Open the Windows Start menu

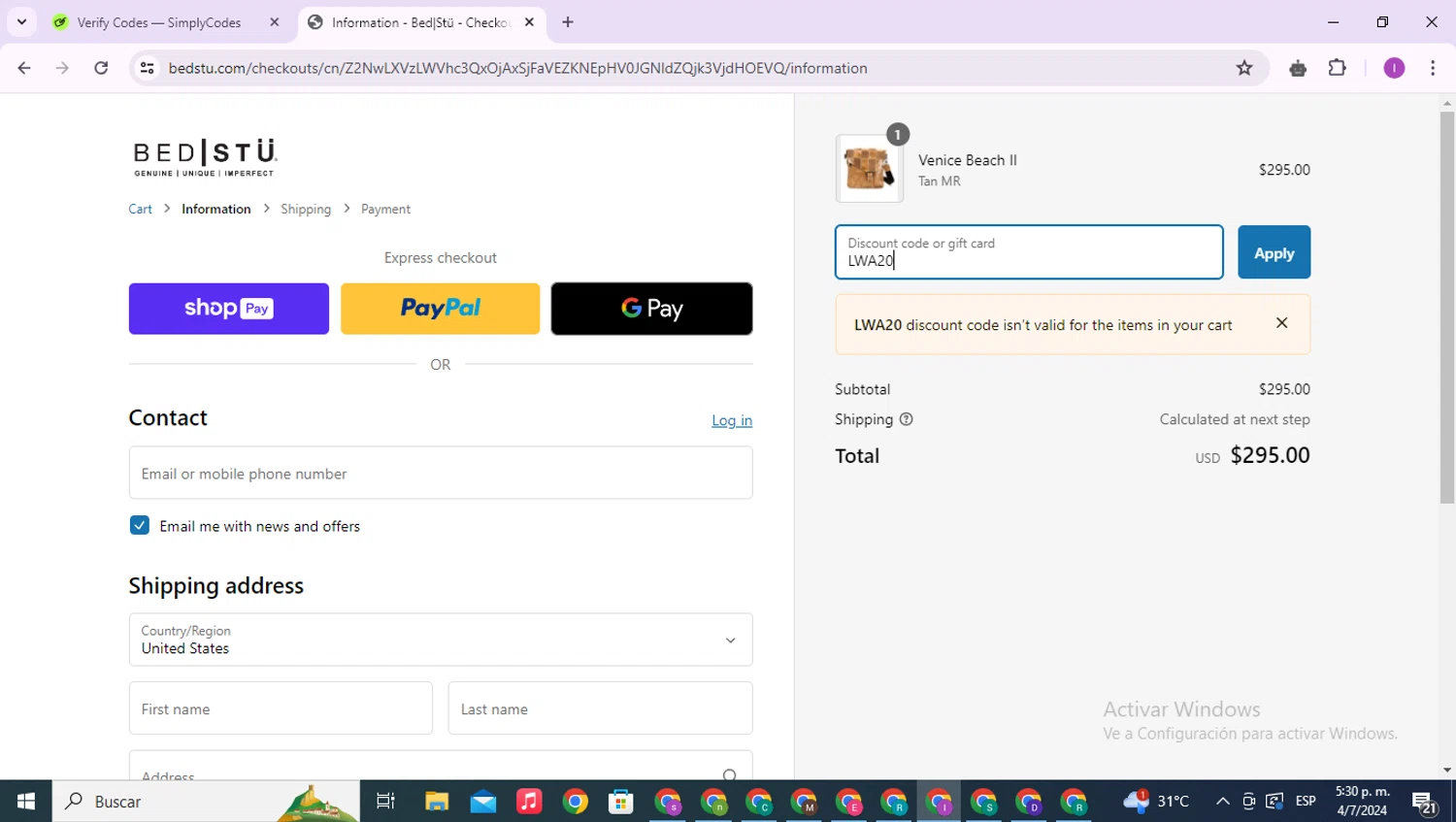coord(26,802)
